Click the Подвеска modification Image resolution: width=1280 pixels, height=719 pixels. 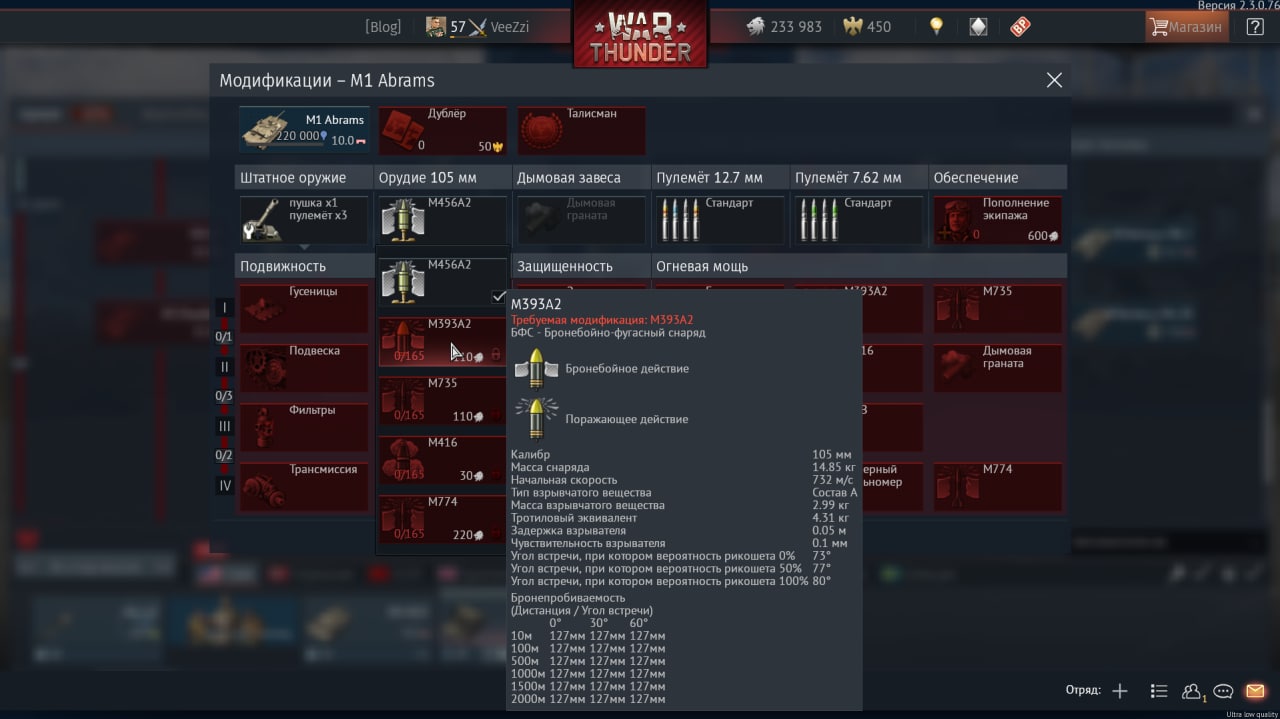pos(304,367)
